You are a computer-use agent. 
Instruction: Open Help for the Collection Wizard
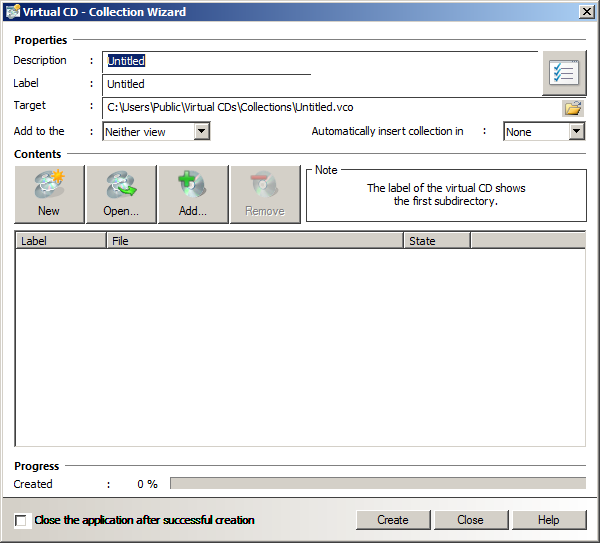[548, 520]
